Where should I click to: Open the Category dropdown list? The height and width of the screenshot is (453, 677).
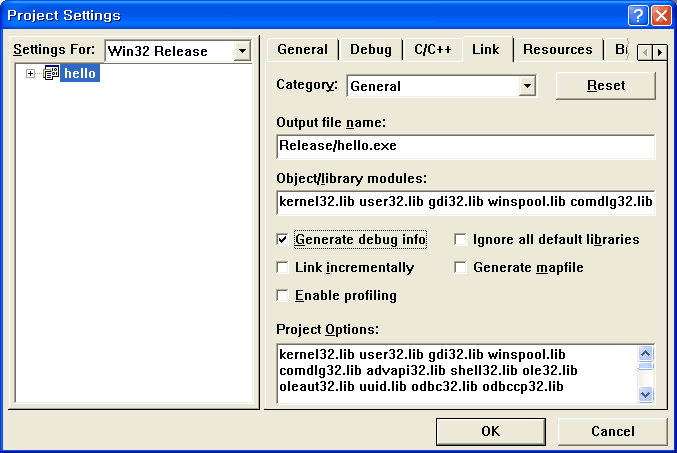point(527,86)
